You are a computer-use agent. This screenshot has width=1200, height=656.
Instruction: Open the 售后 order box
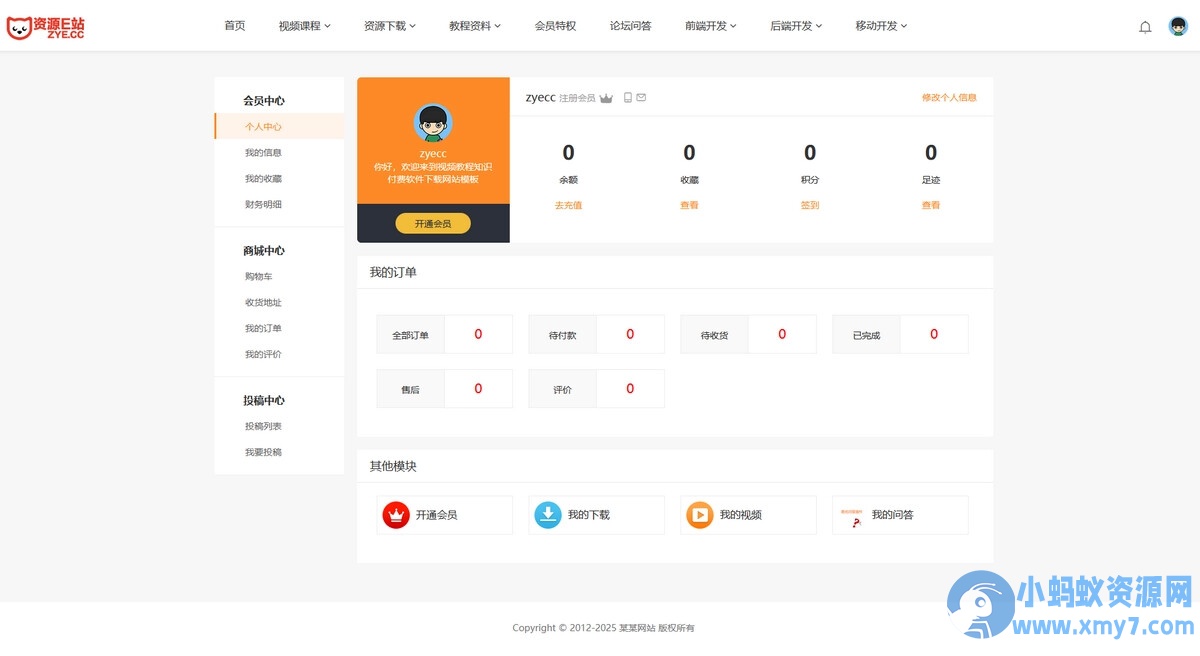[x=445, y=389]
